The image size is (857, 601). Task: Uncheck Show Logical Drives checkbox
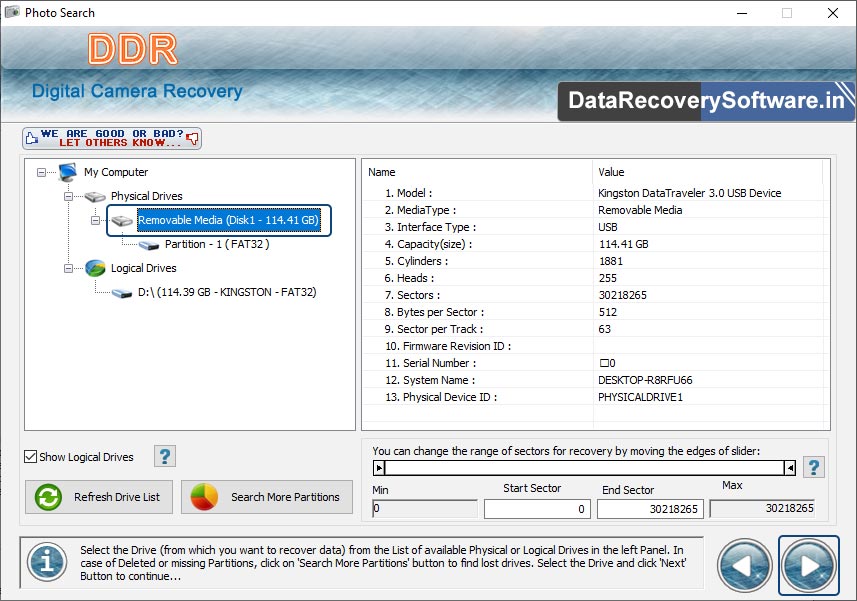coord(31,457)
